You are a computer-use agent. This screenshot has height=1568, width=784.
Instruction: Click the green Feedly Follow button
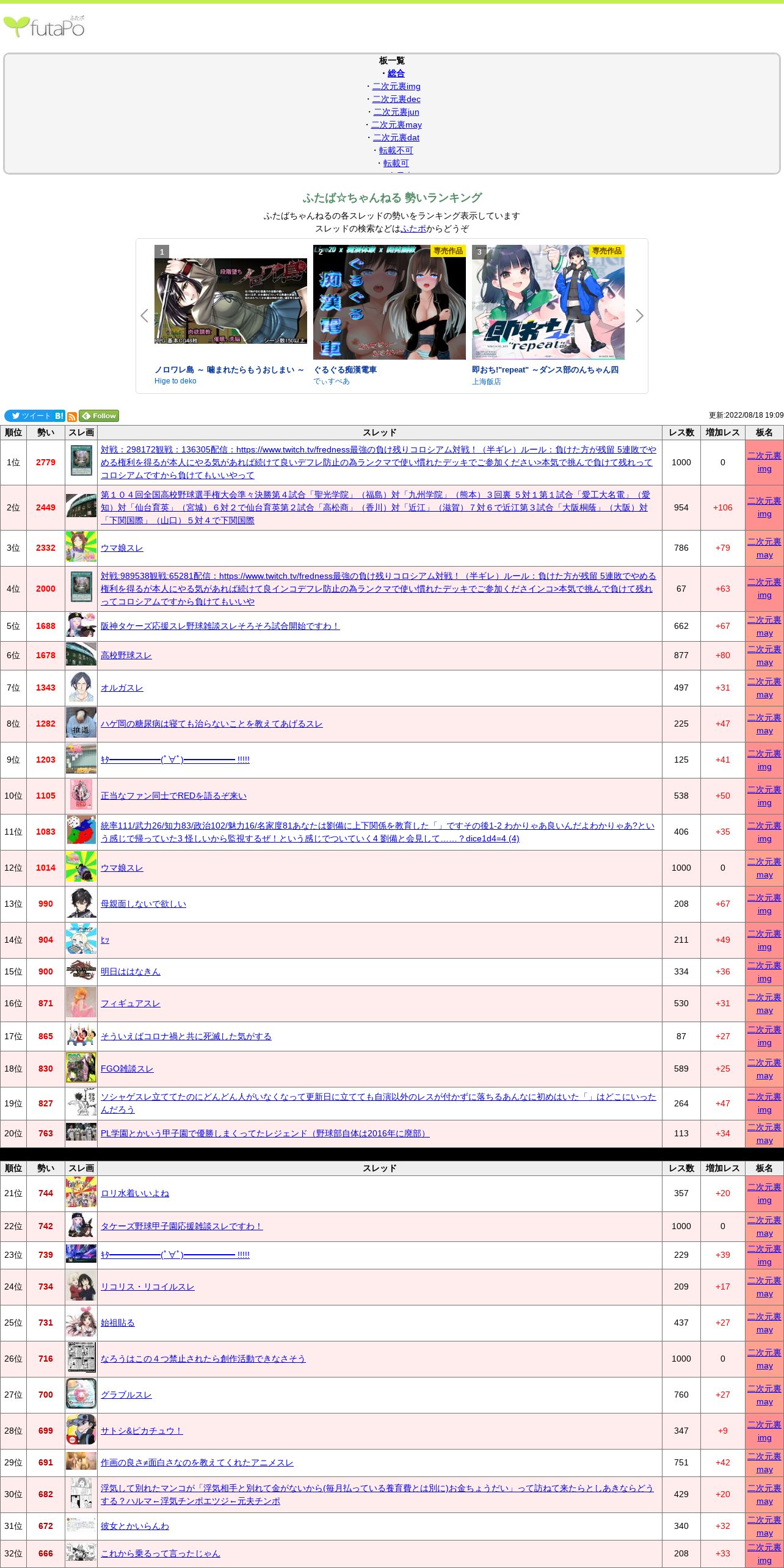(x=99, y=416)
